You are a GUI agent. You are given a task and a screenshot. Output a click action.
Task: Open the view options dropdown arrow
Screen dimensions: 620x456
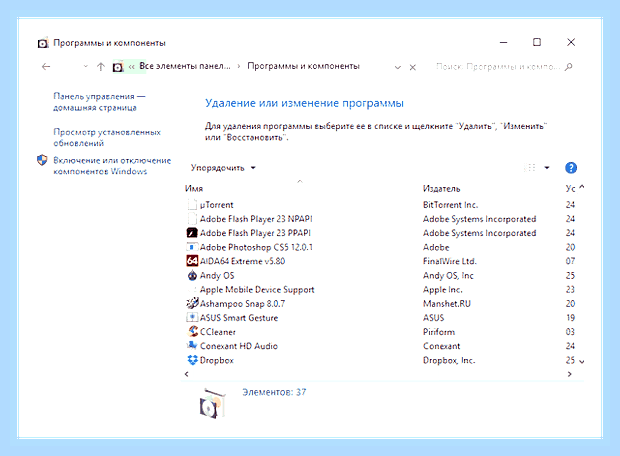(547, 168)
